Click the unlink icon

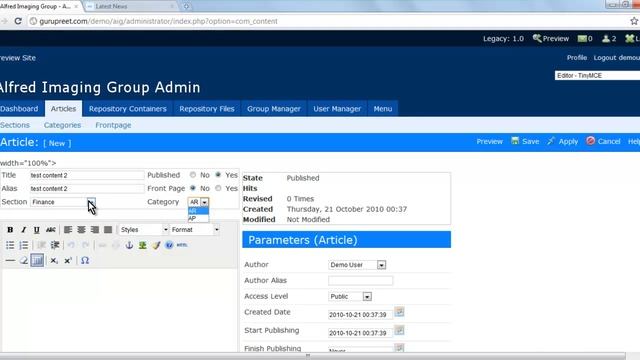coord(116,245)
